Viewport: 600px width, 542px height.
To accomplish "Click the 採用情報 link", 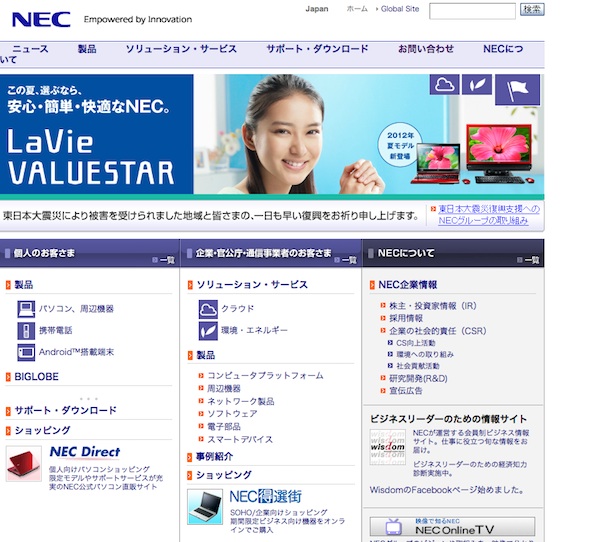I will [406, 318].
